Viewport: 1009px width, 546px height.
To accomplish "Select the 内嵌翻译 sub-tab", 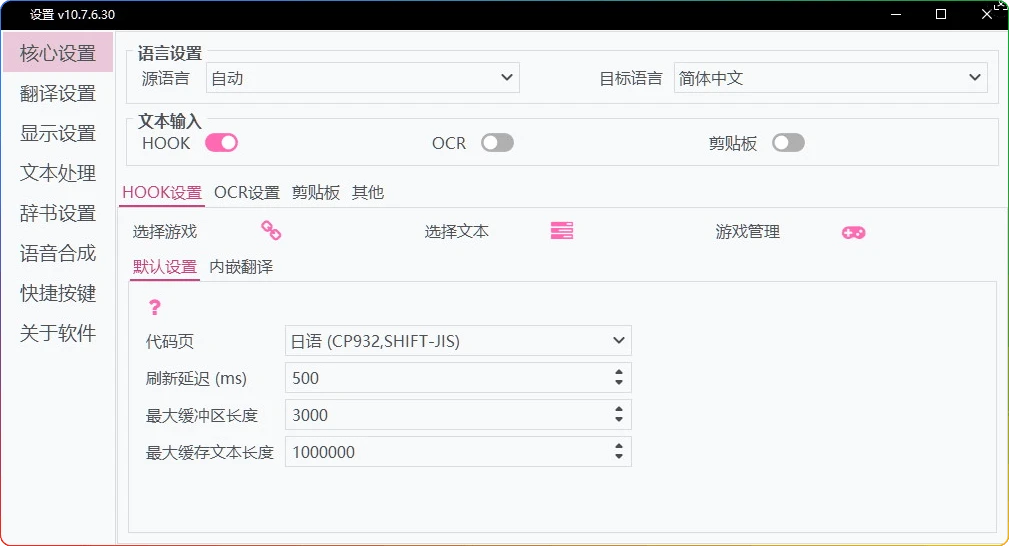I will [241, 267].
